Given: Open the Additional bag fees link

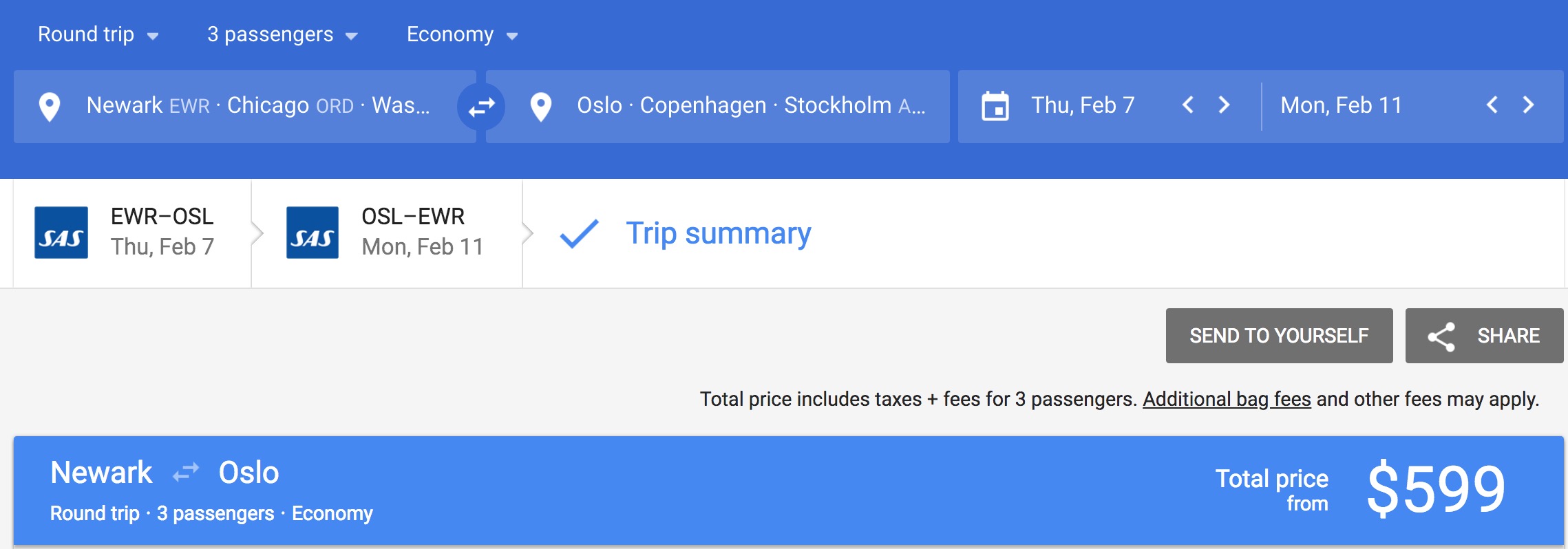Looking at the screenshot, I should 1227,399.
